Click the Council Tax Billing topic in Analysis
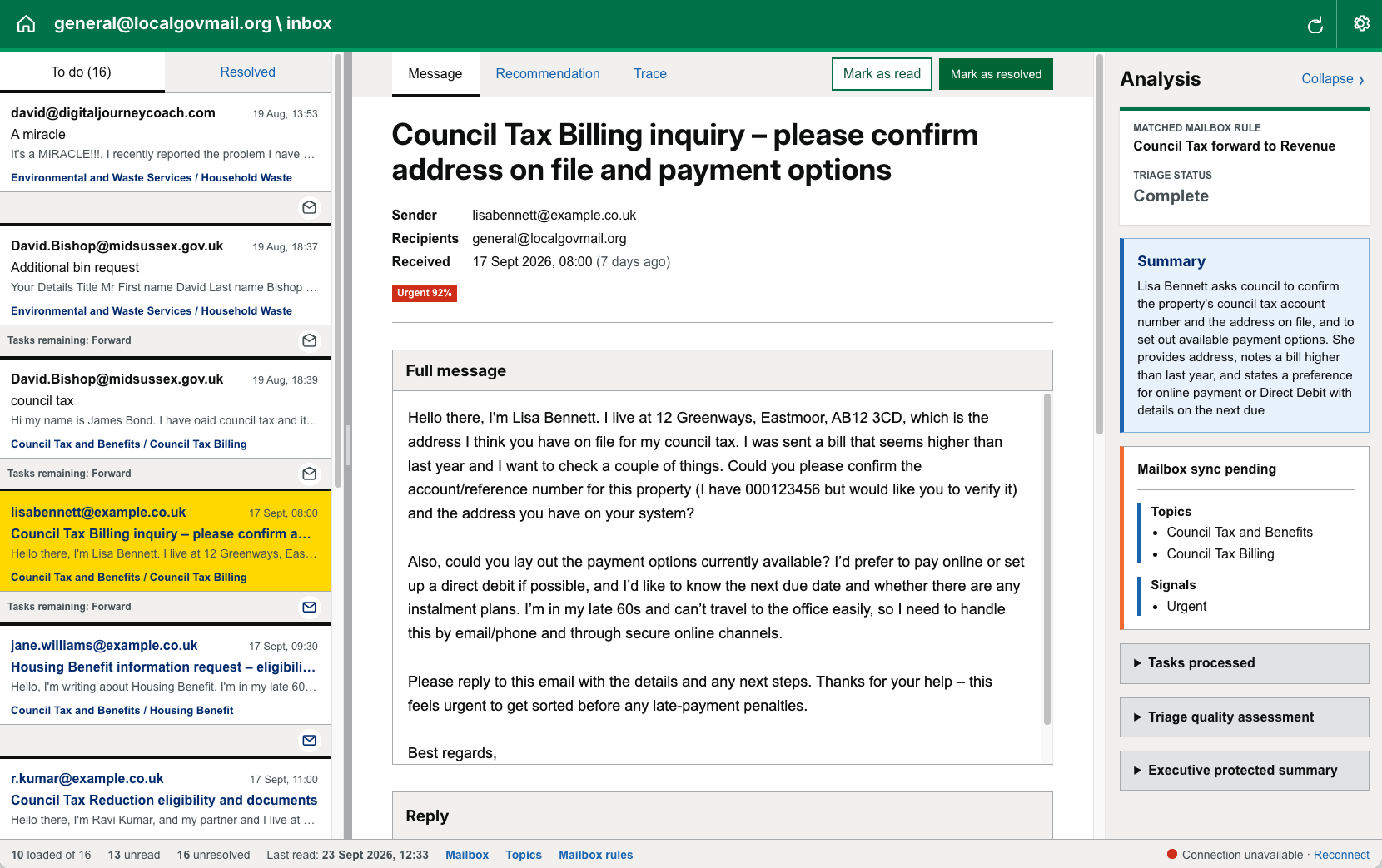The width and height of the screenshot is (1382, 868). 1220,554
